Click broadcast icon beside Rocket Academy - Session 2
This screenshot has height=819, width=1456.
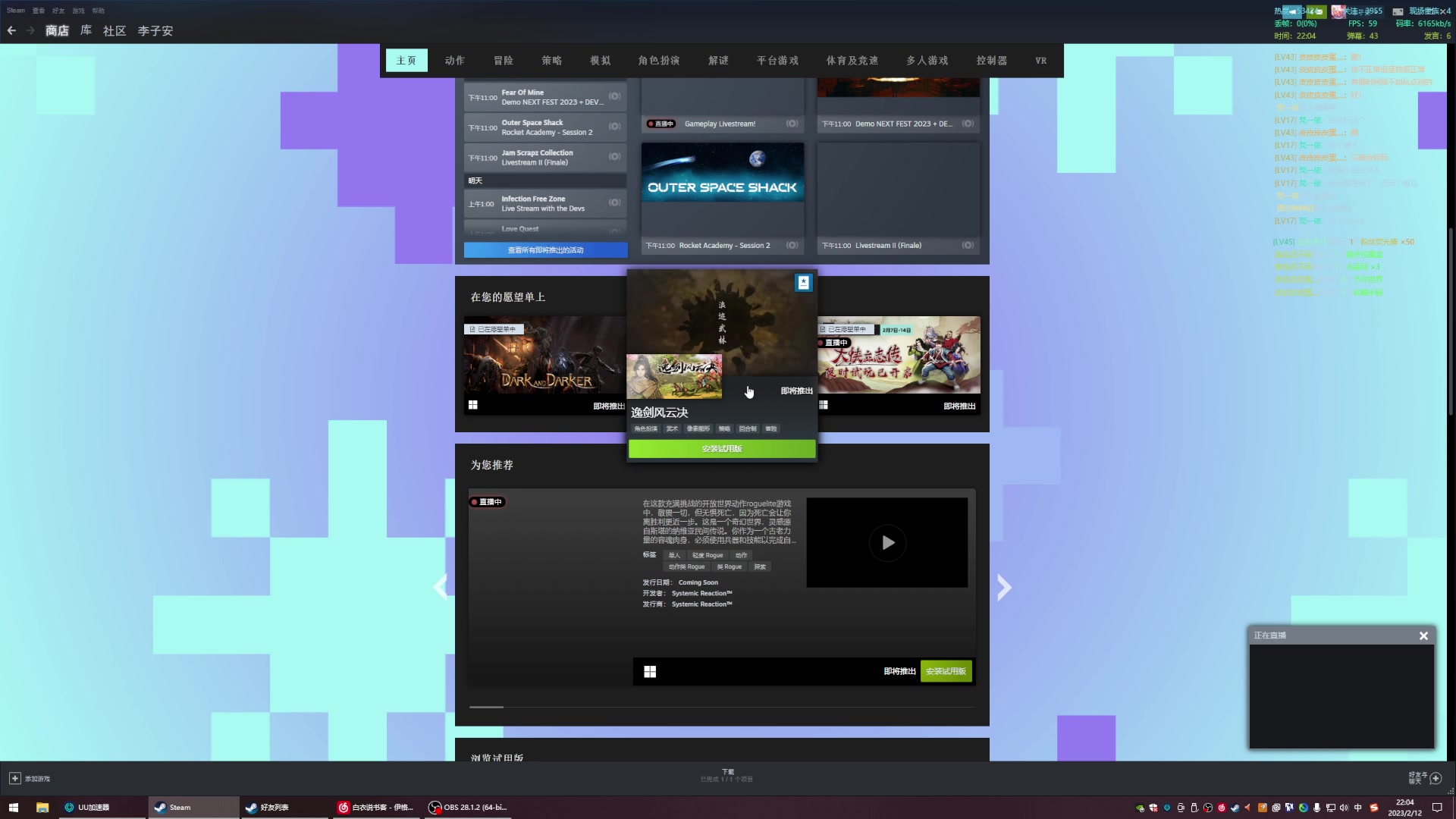(792, 246)
